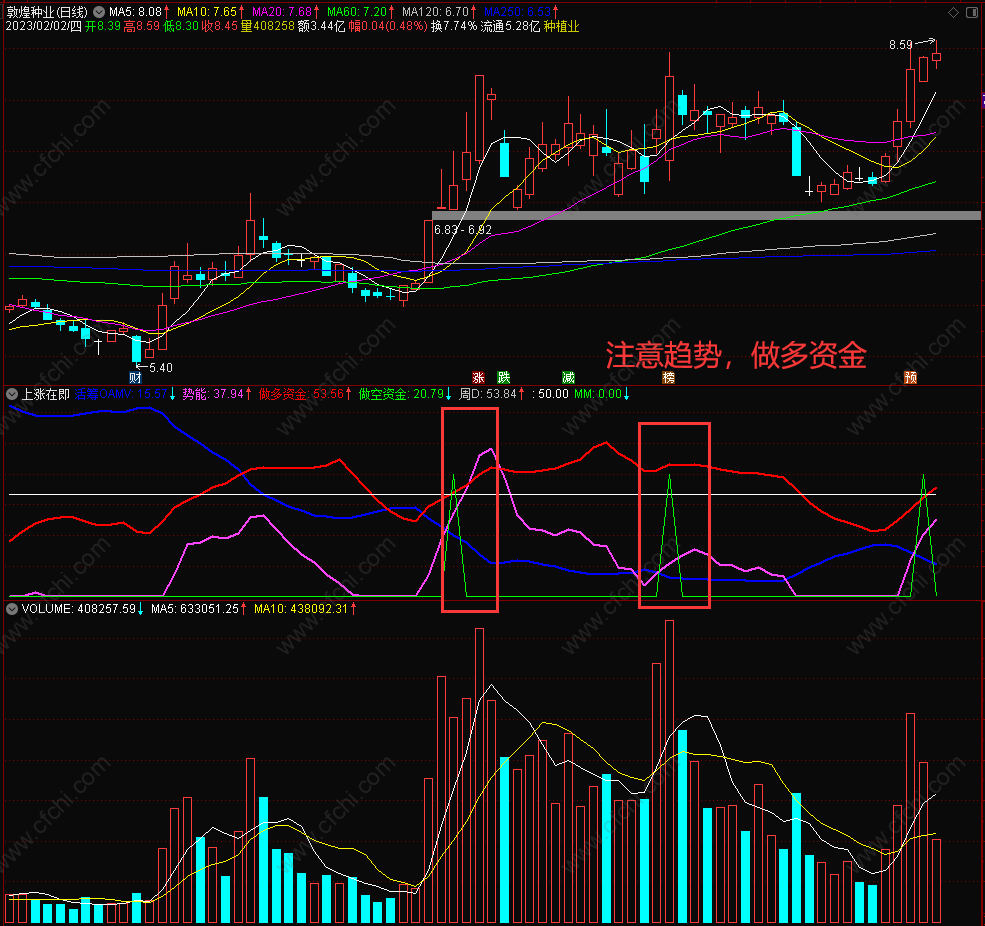Click the : 50.00 reference value
The image size is (985, 926).
(550, 394)
